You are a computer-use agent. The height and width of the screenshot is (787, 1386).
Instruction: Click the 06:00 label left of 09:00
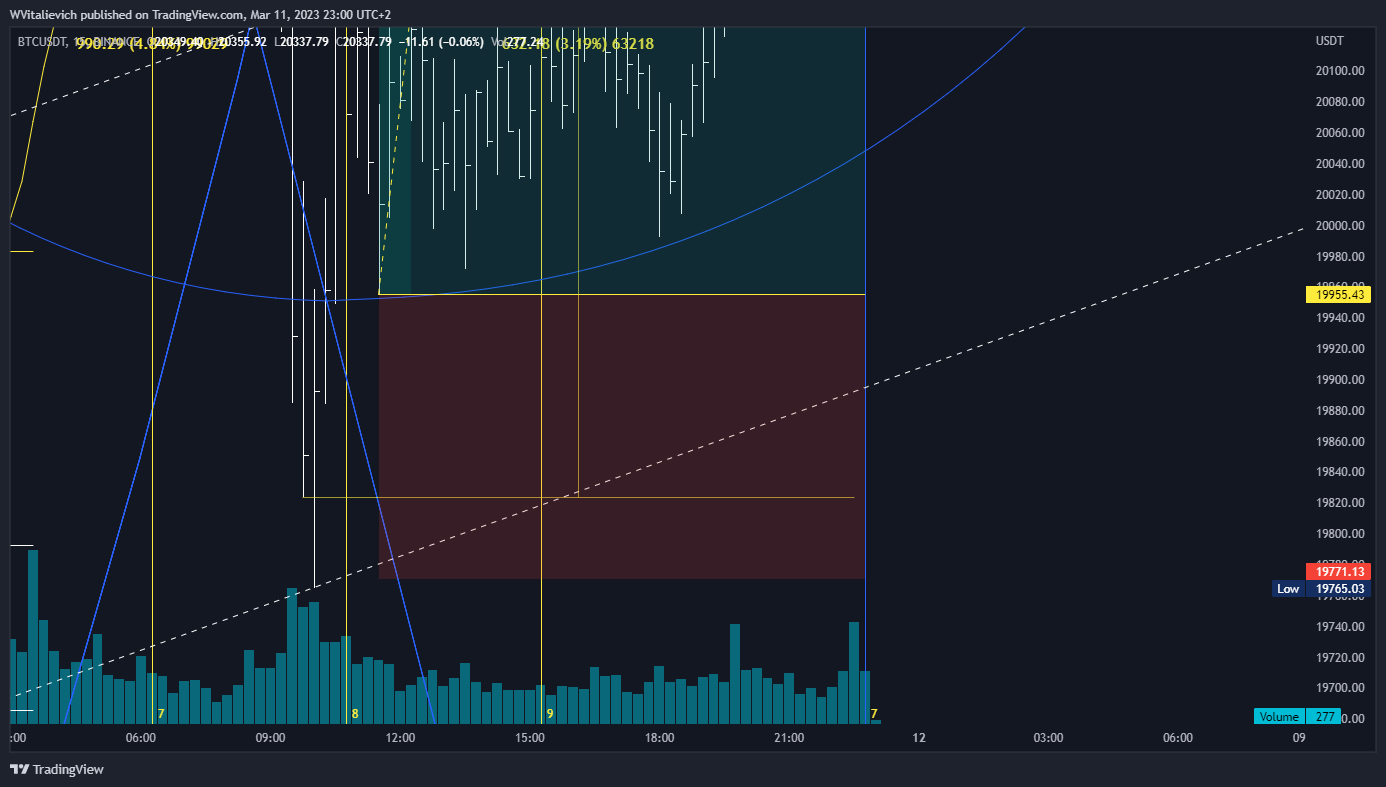[141, 738]
